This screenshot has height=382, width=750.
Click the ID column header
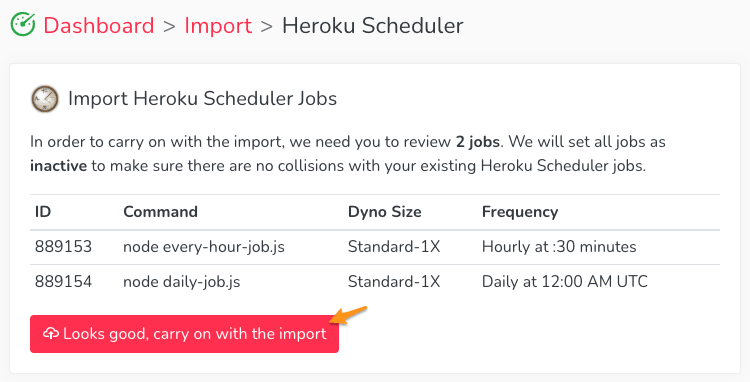[43, 211]
